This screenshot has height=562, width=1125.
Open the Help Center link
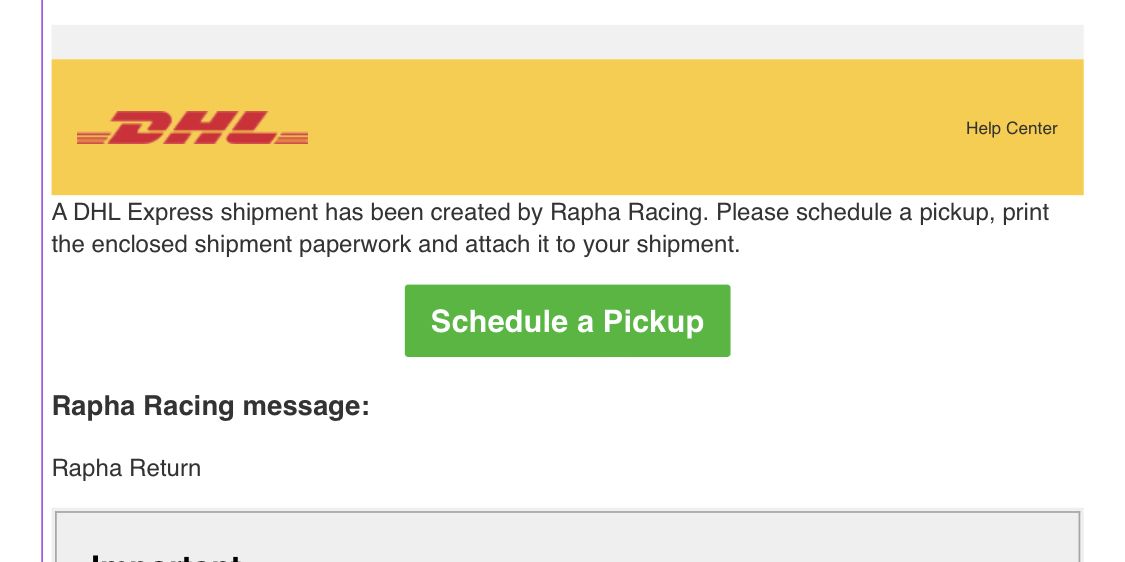(1011, 128)
